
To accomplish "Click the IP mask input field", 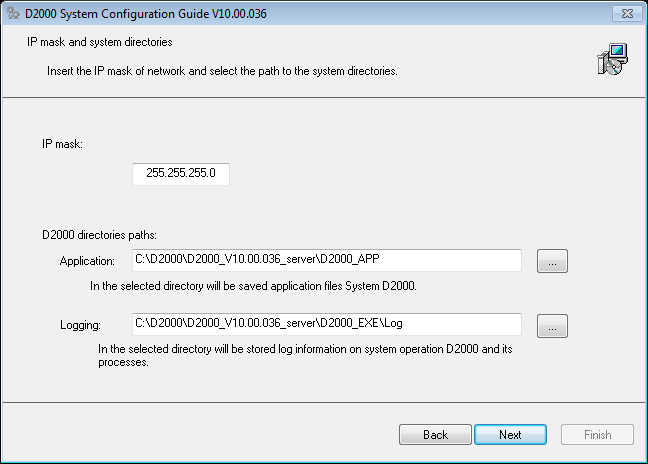I will (181, 174).
